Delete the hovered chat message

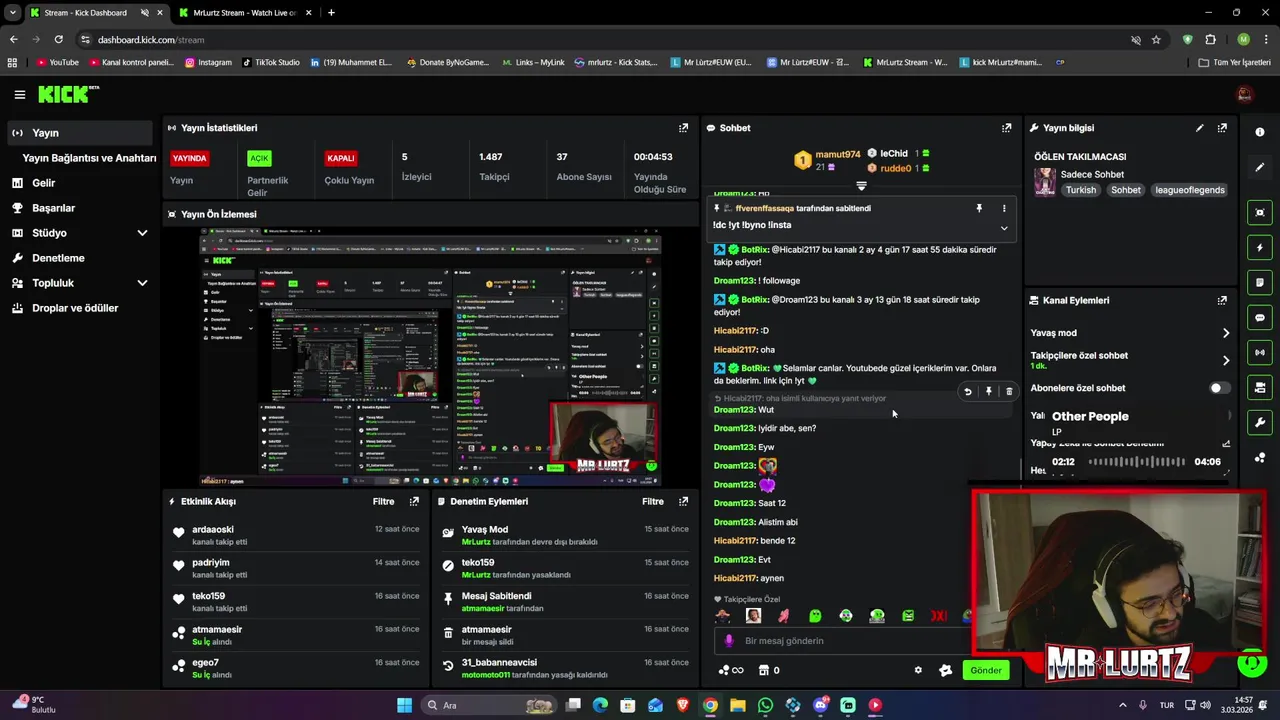[x=1009, y=392]
